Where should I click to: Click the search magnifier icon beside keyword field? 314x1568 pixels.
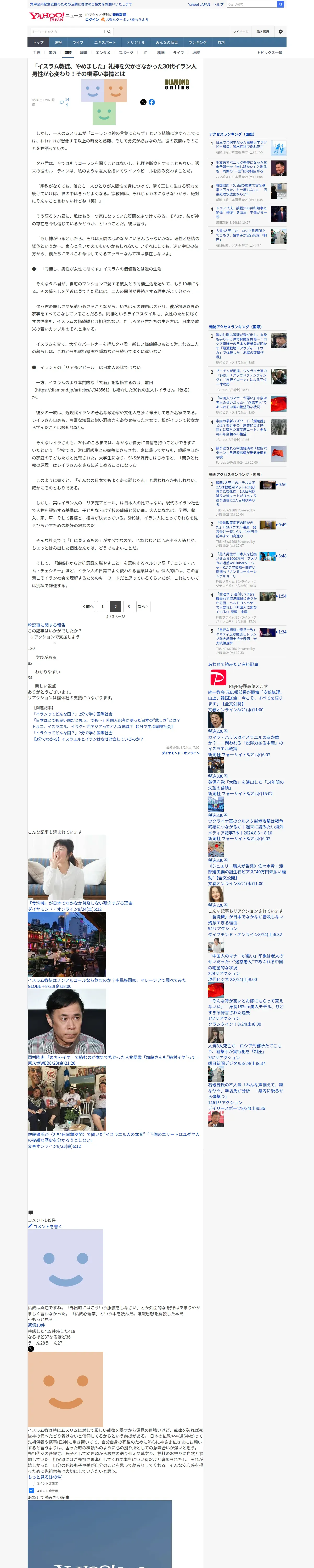click(109, 32)
